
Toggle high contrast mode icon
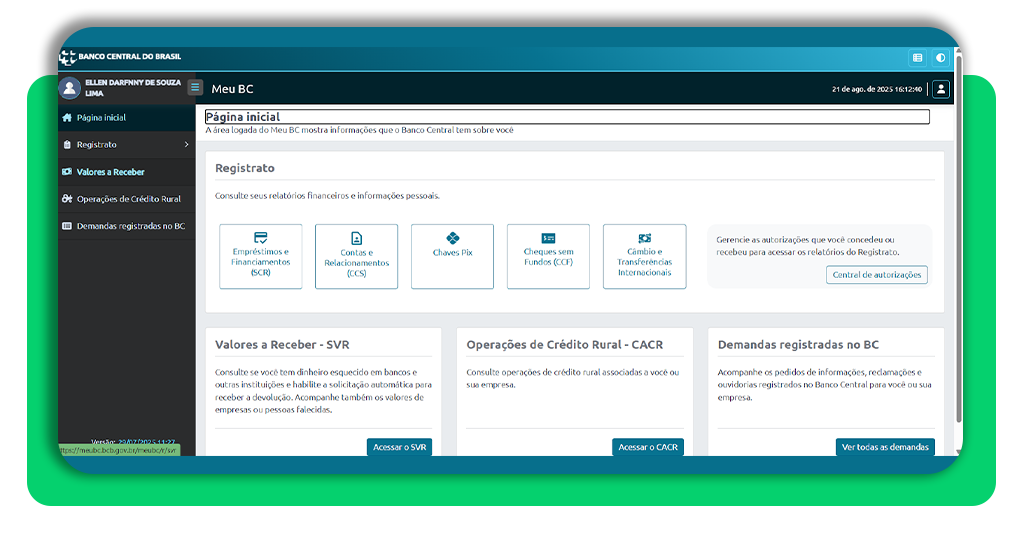point(940,58)
